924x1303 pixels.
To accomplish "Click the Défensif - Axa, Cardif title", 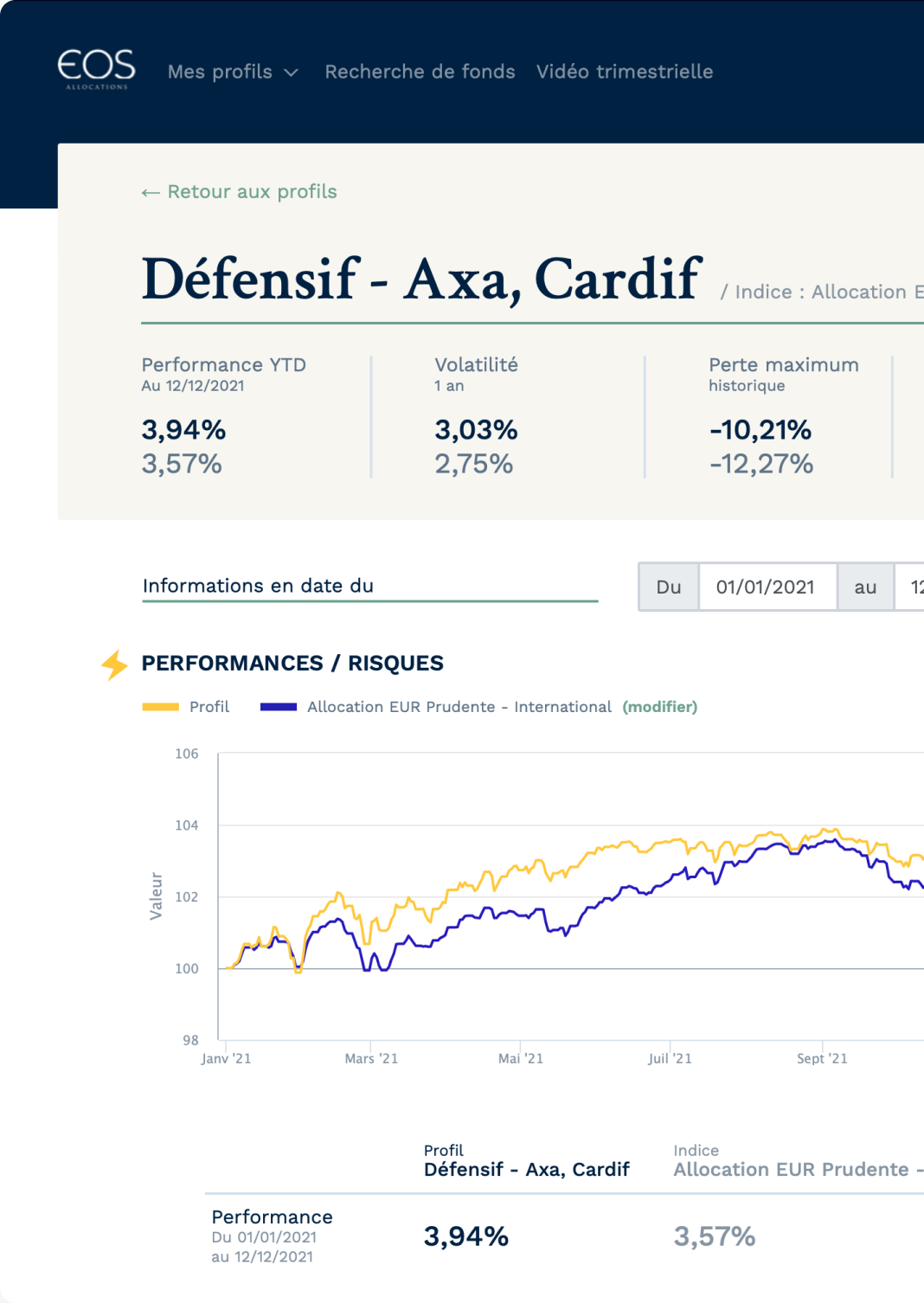I will click(421, 279).
